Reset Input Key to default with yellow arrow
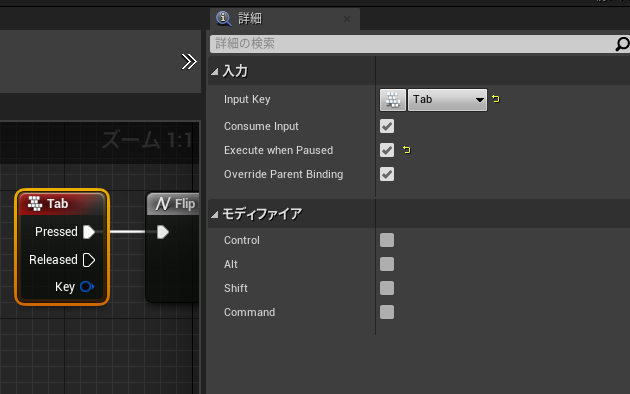 [x=496, y=99]
